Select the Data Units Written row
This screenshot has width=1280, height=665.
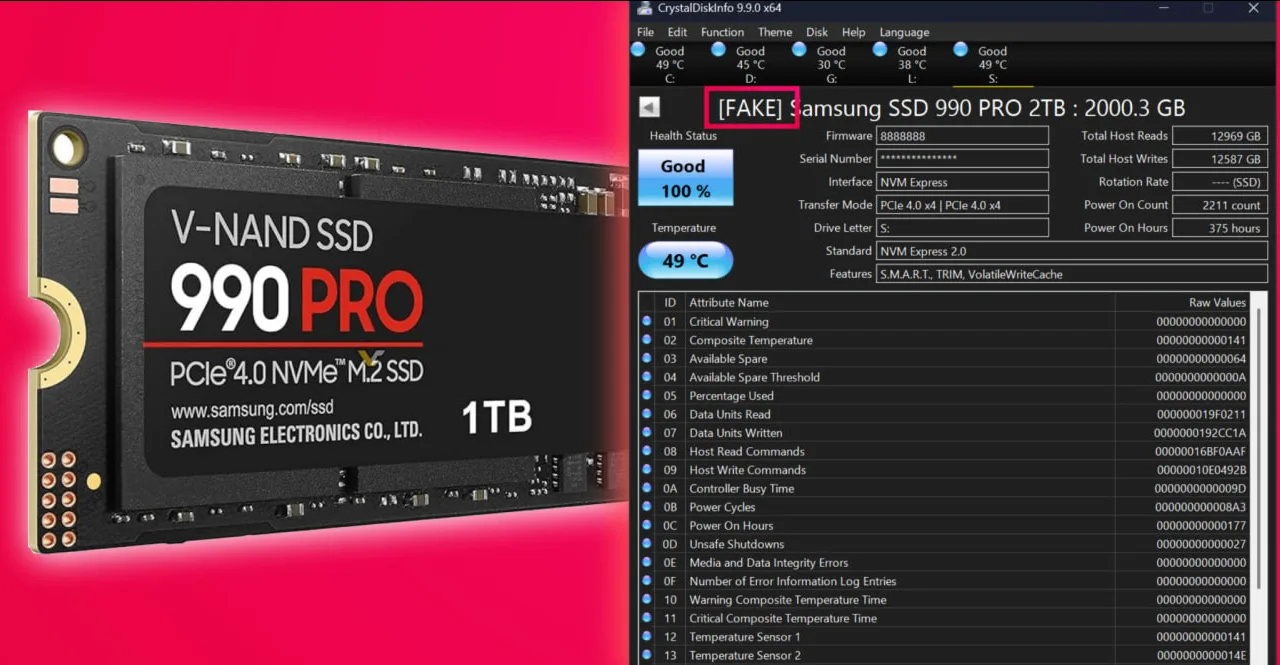[945, 433]
